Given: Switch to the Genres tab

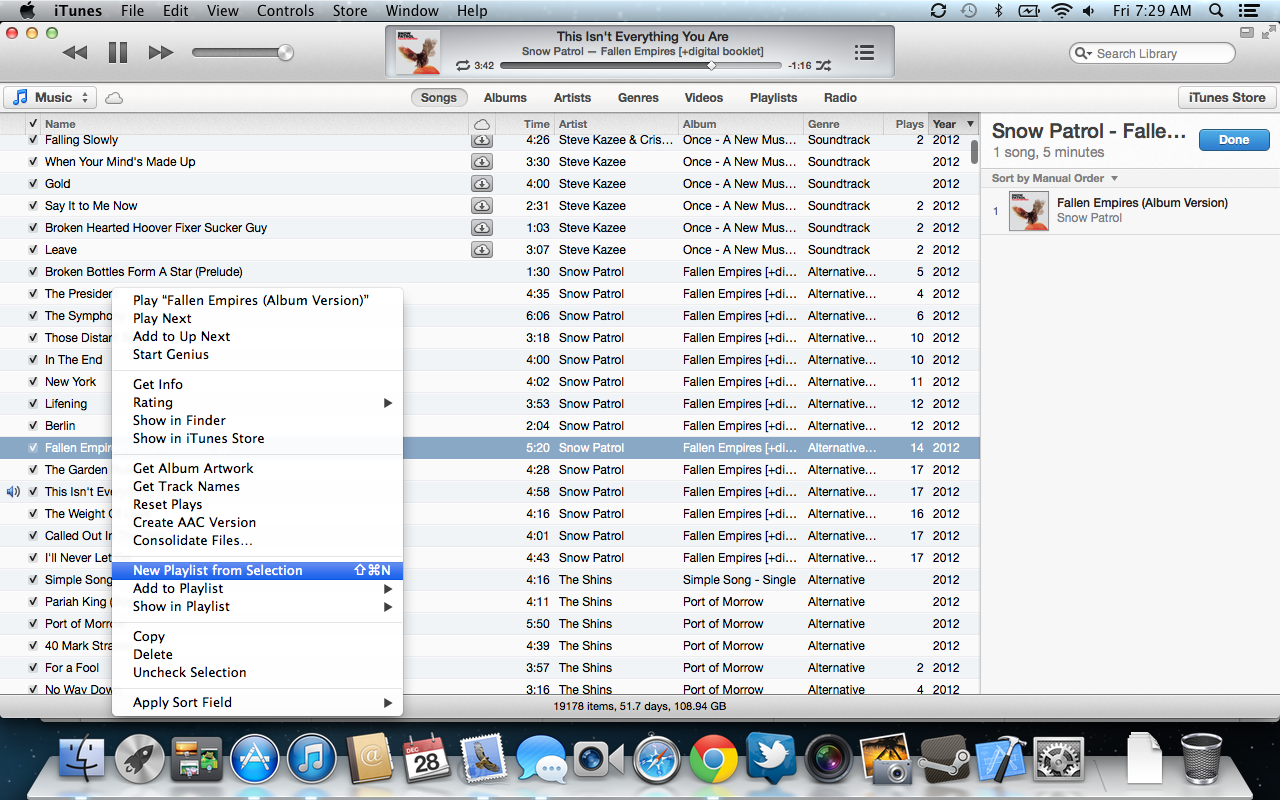Looking at the screenshot, I should pyautogui.click(x=638, y=98).
